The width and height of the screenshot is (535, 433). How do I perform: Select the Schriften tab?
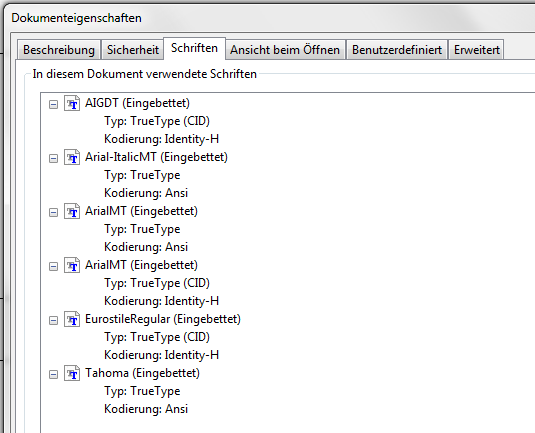click(x=194, y=48)
